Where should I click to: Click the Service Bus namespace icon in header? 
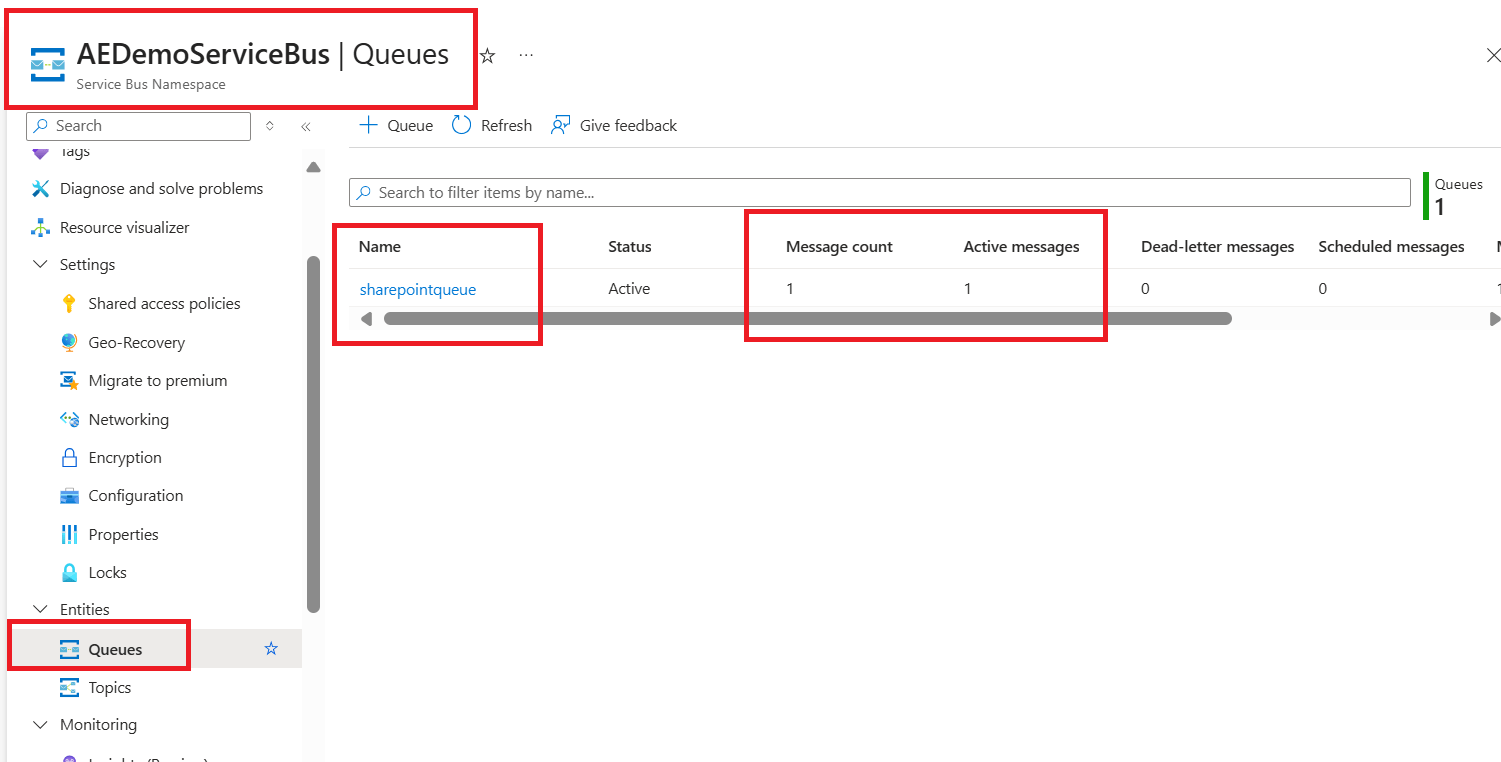47,65
